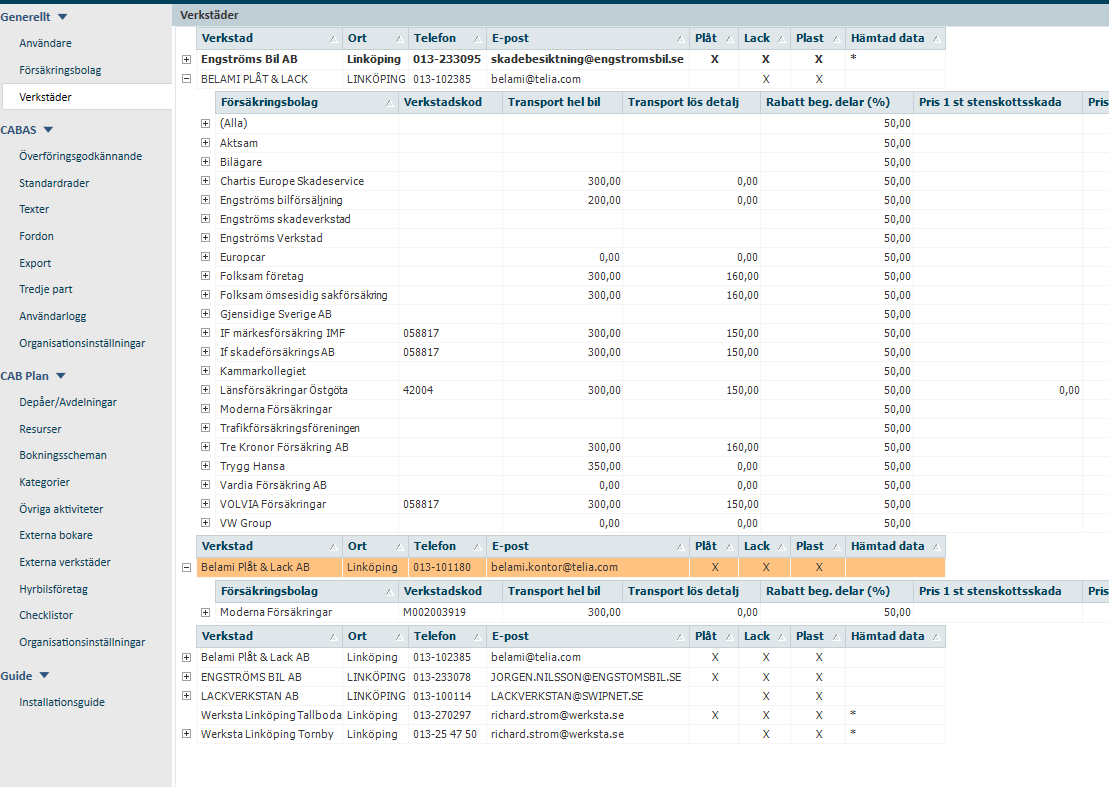Select the Länsförsäkringar Östgöta Verkstadskod cell
The image size is (1109, 787).
pos(450,390)
